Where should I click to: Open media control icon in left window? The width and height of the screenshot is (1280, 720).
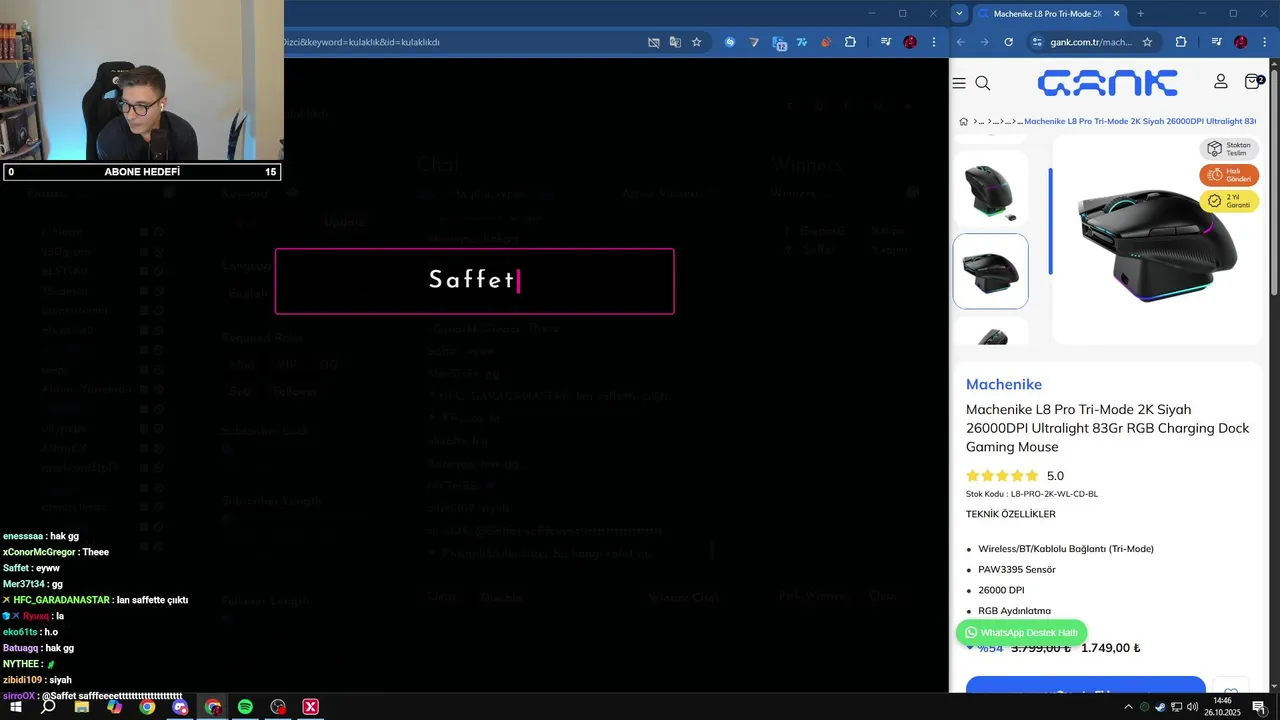tap(886, 42)
